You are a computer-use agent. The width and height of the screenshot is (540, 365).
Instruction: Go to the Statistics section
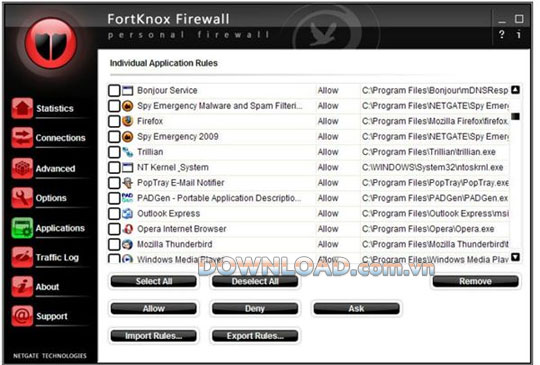point(55,108)
